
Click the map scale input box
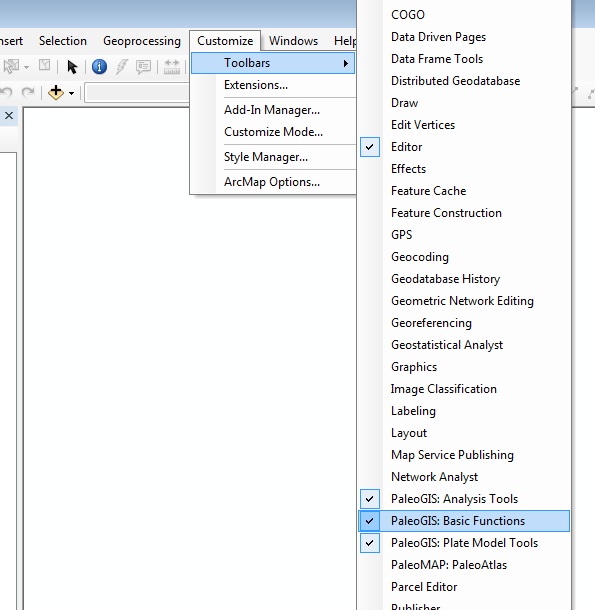pos(137,93)
